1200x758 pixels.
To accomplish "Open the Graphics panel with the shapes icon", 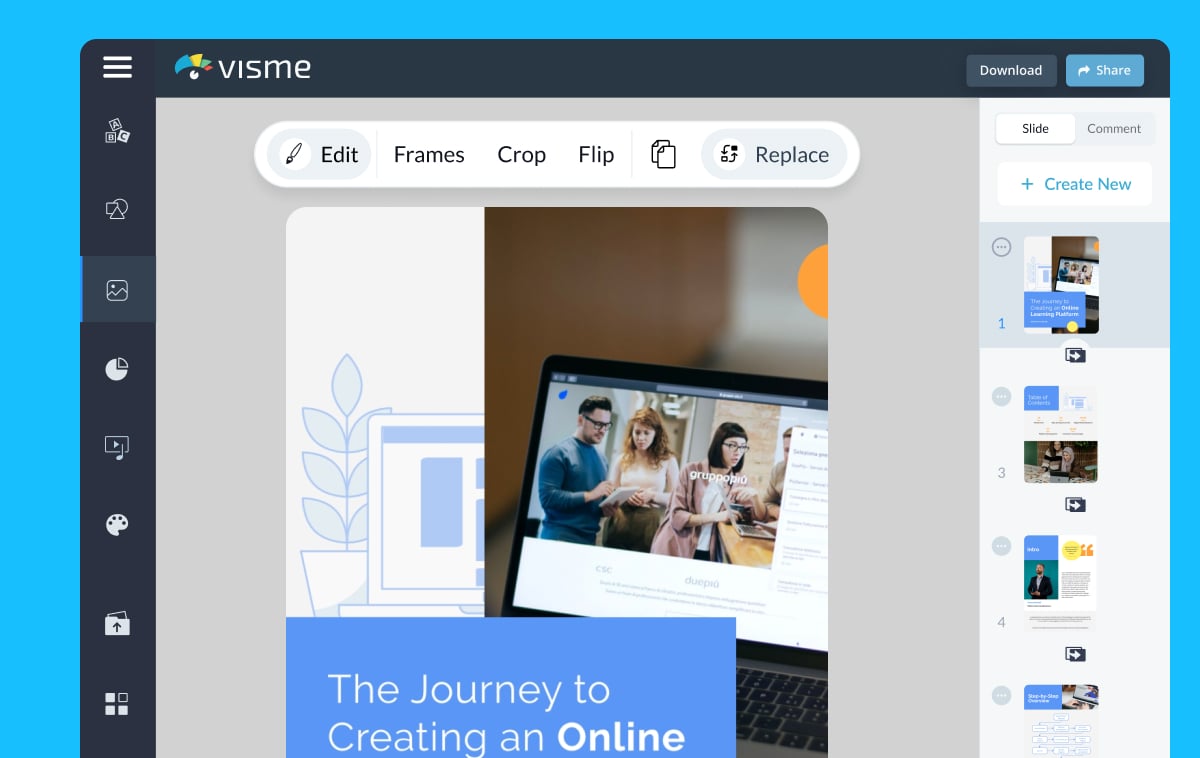I will (x=117, y=209).
